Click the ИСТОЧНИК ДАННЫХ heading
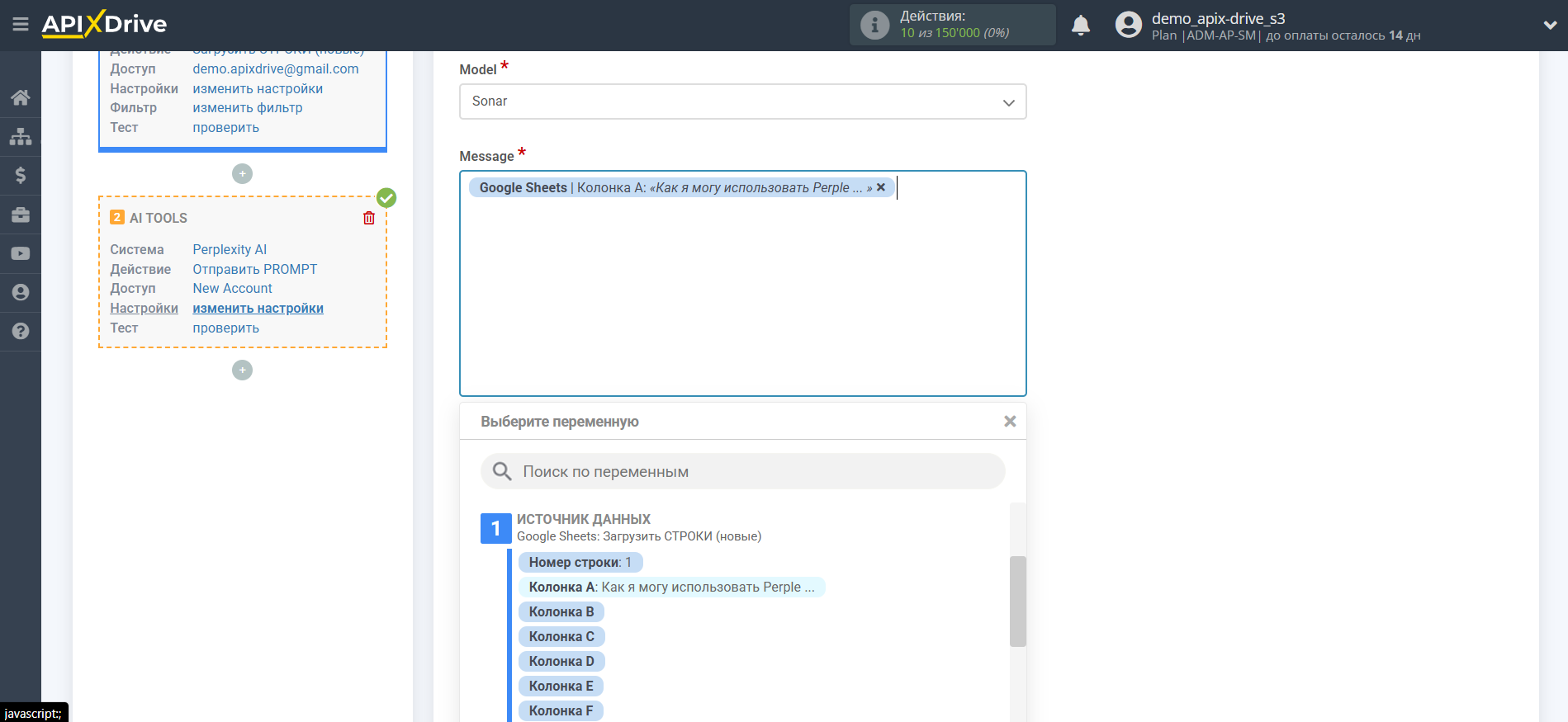 584,519
